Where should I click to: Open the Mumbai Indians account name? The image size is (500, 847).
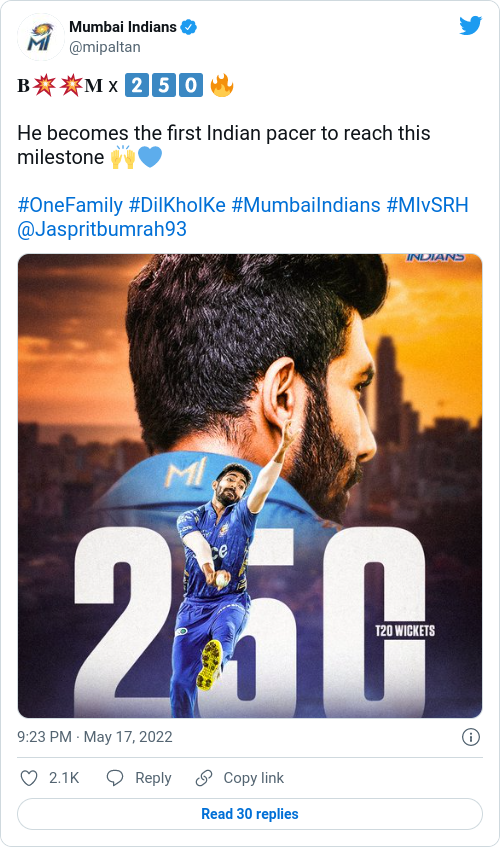(123, 26)
